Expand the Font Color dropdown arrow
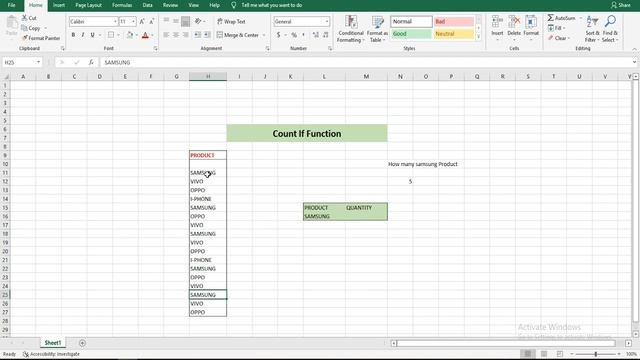 (152, 35)
